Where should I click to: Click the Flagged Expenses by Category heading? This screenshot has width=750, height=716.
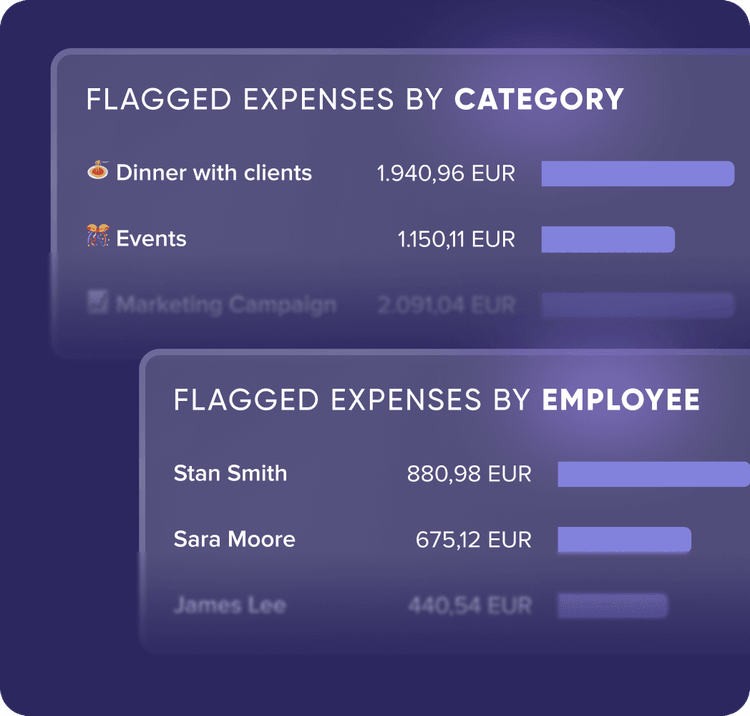355,99
